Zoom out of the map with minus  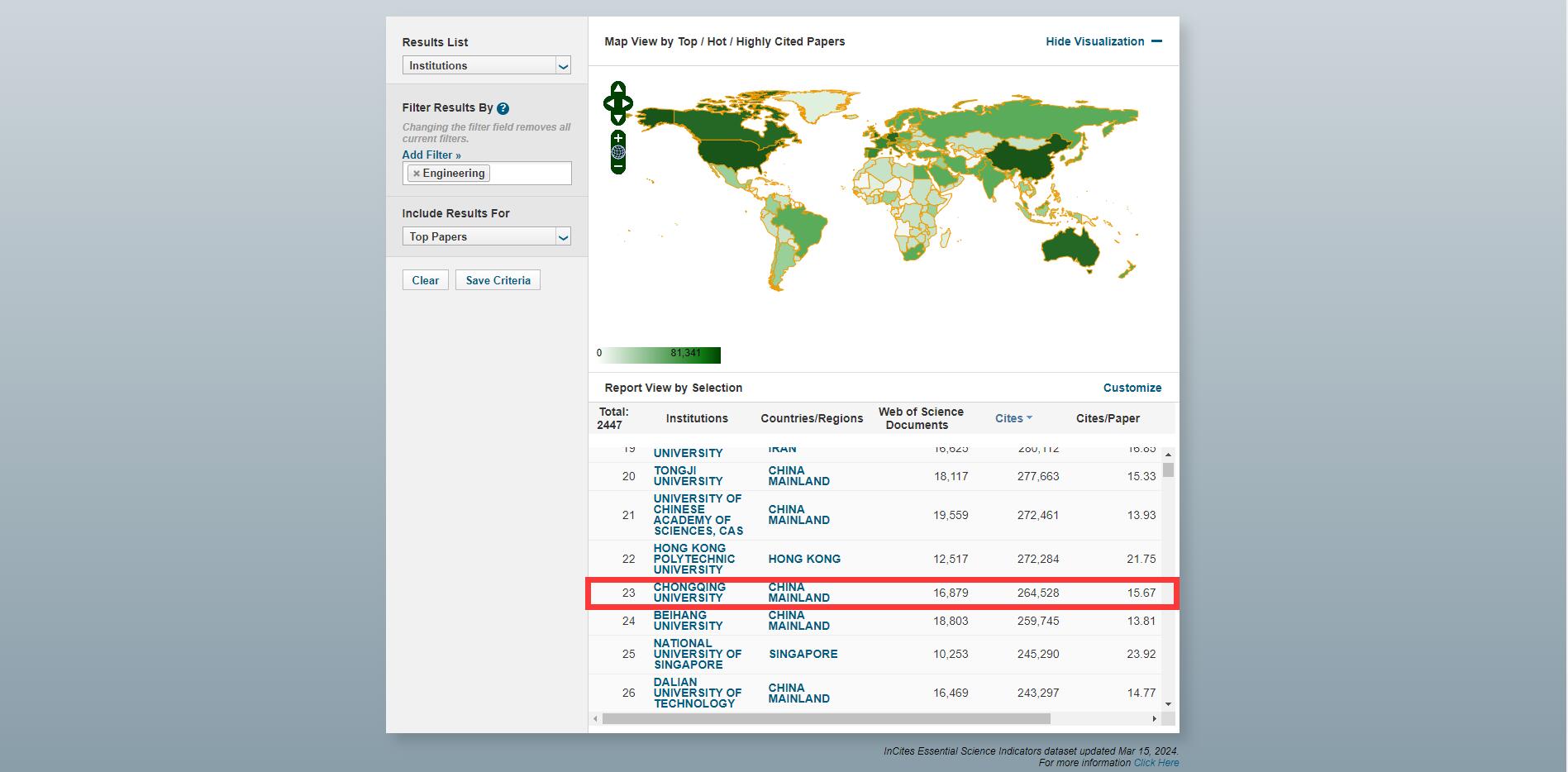coord(617,166)
